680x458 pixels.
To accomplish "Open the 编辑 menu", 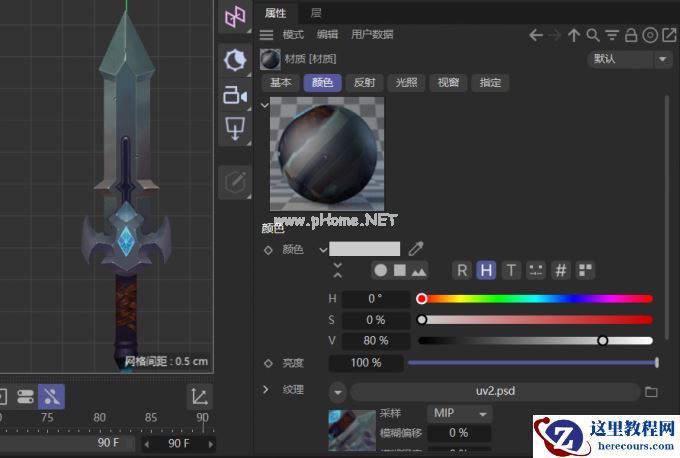I will pos(327,35).
